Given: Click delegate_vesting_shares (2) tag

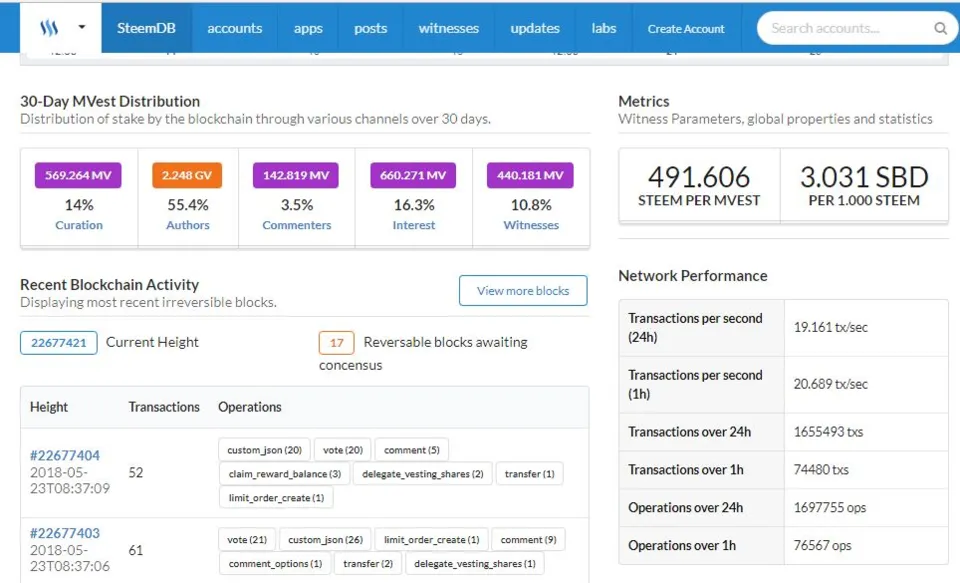Looking at the screenshot, I should tap(422, 473).
